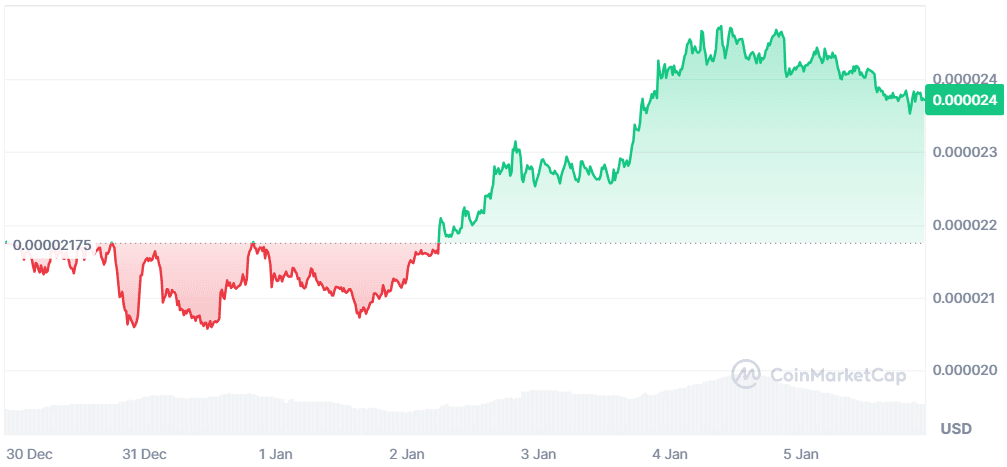Select the 5 Jan date label
Image resolution: width=1007 pixels, height=467 pixels.
pos(801,454)
